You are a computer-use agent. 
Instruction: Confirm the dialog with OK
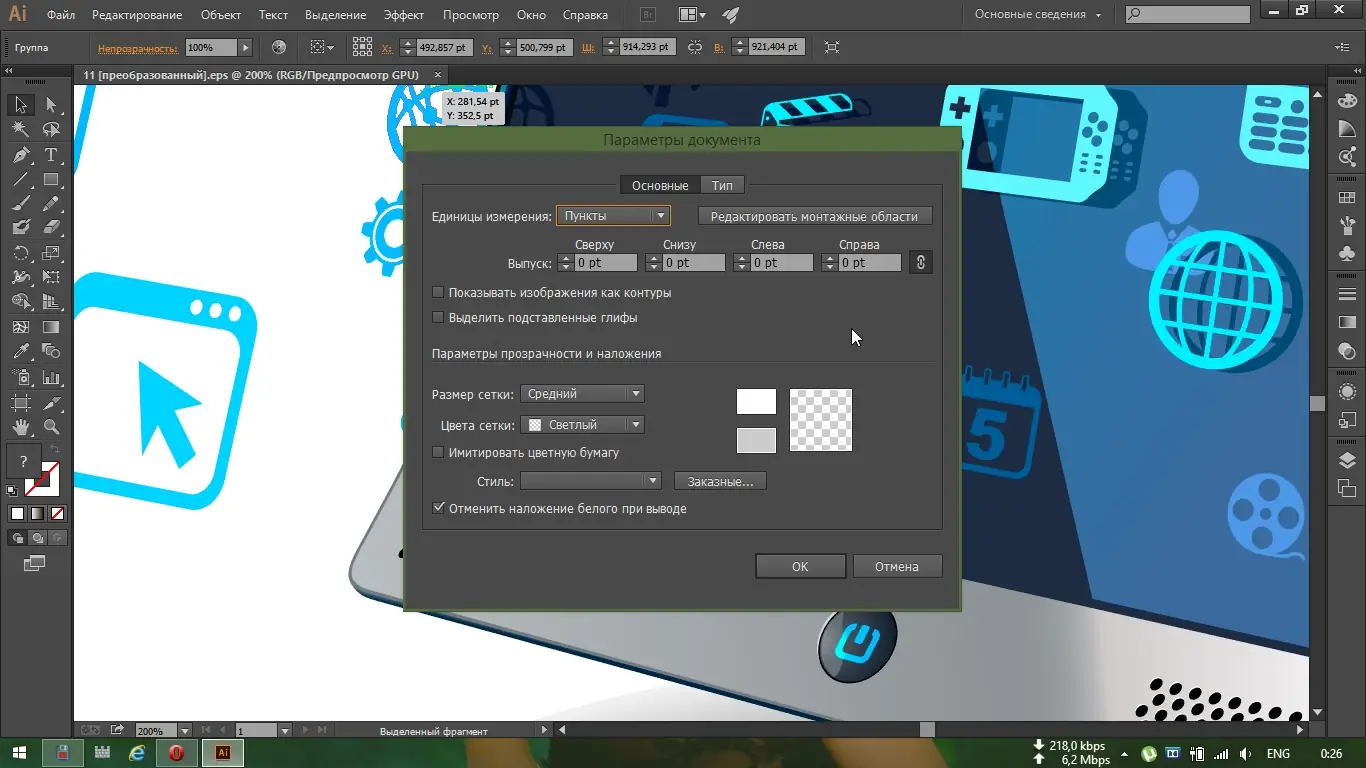800,565
